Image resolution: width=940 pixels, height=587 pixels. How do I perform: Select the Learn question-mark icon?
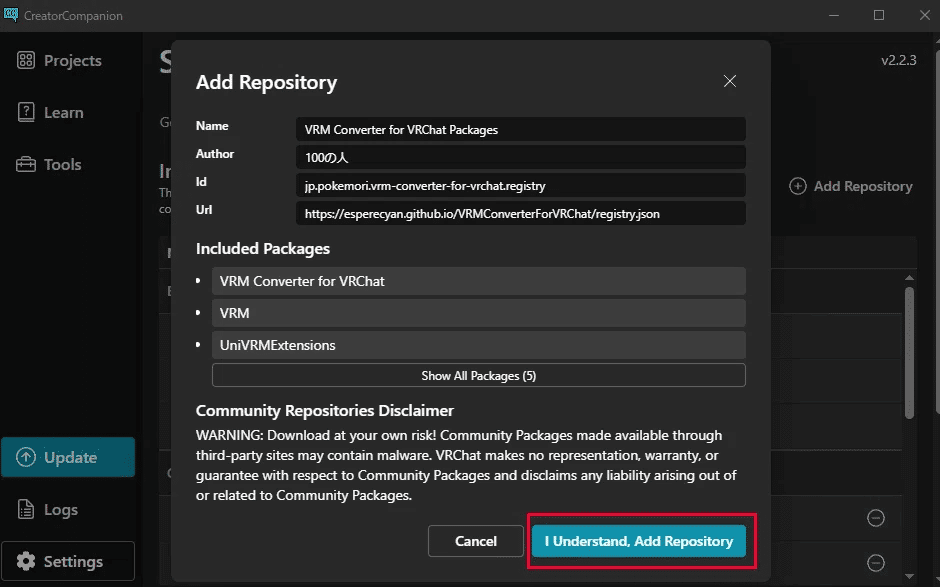pyautogui.click(x=28, y=112)
